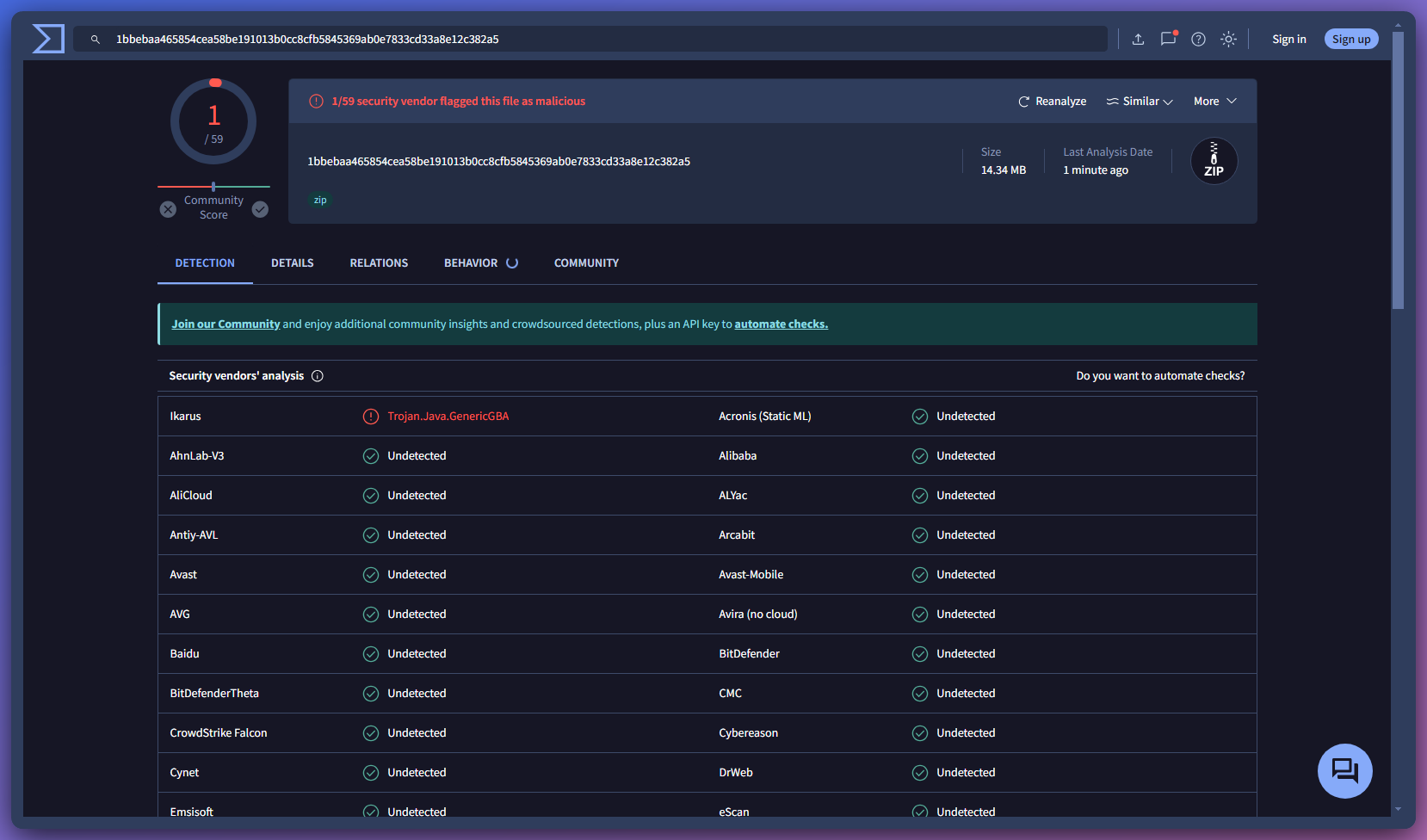Open the Community tab
The height and width of the screenshot is (840, 1427).
pos(586,263)
